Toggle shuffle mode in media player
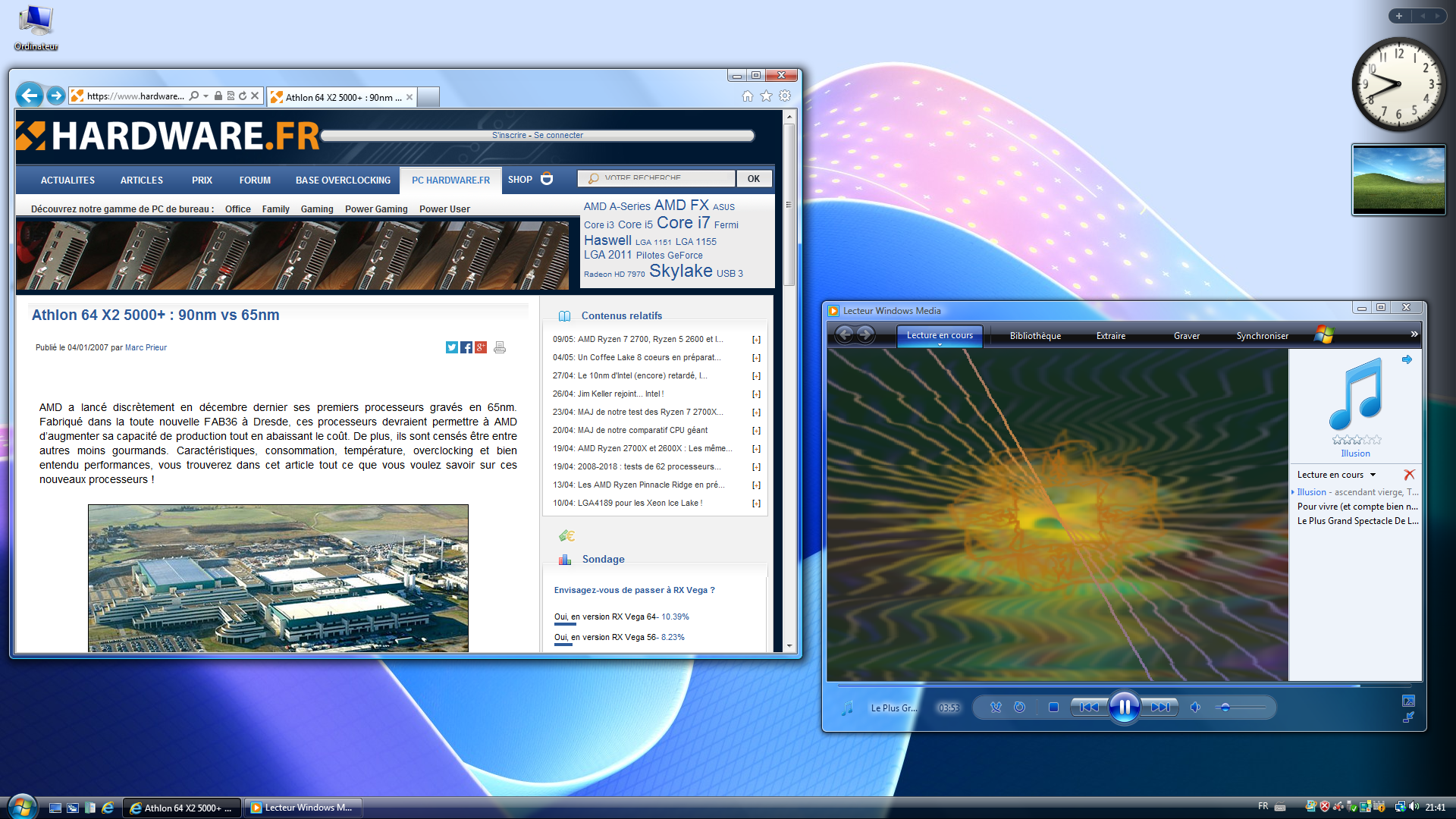The width and height of the screenshot is (1456, 819). pos(996,707)
